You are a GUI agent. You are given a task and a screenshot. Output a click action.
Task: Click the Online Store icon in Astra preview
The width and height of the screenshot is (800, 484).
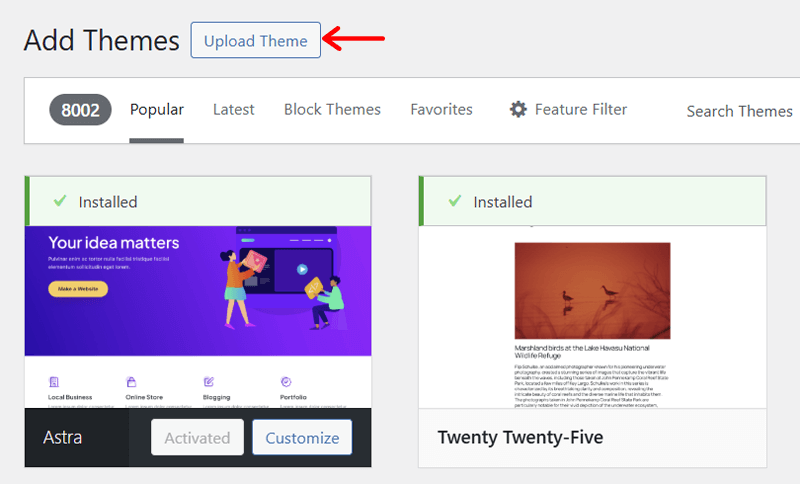(131, 381)
